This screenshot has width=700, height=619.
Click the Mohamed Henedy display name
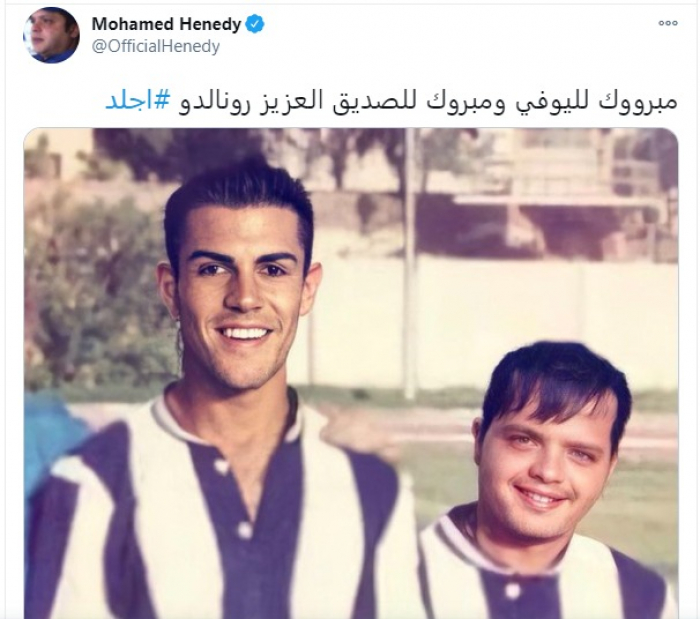(167, 24)
